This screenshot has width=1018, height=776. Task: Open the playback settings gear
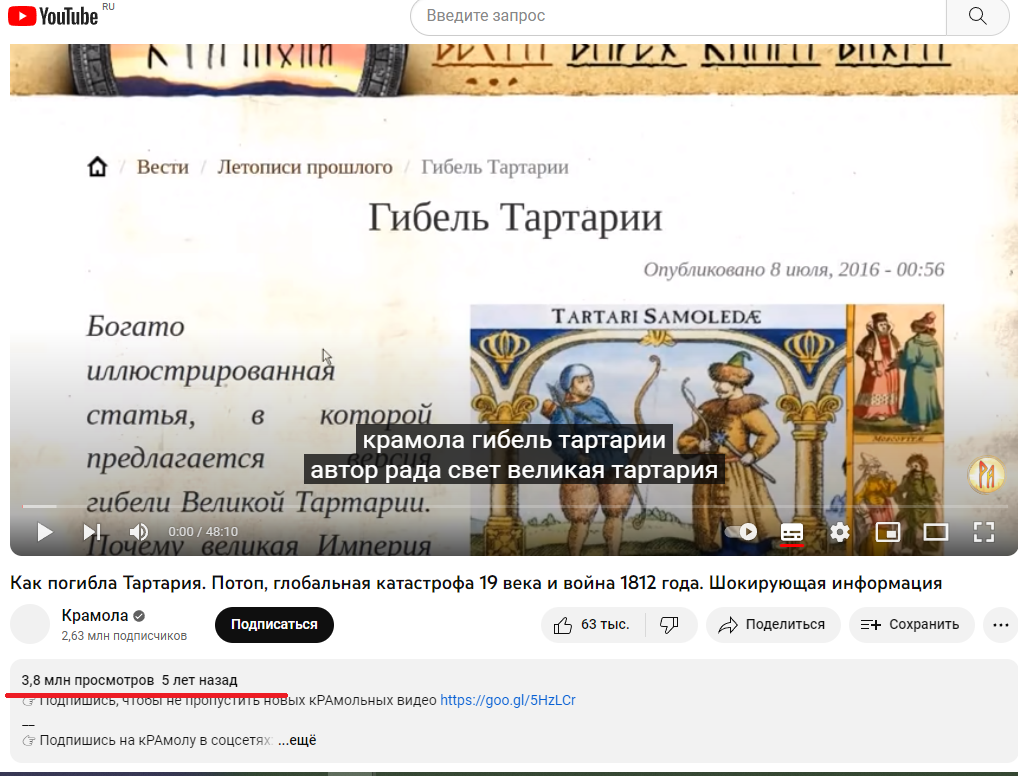tap(839, 533)
